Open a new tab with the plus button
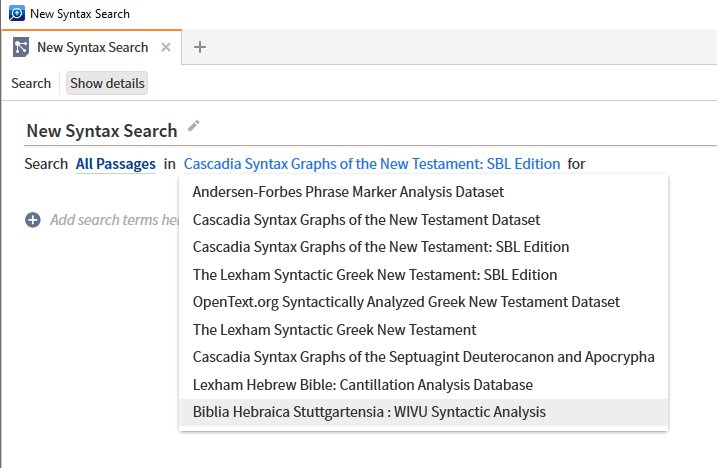 [200, 47]
